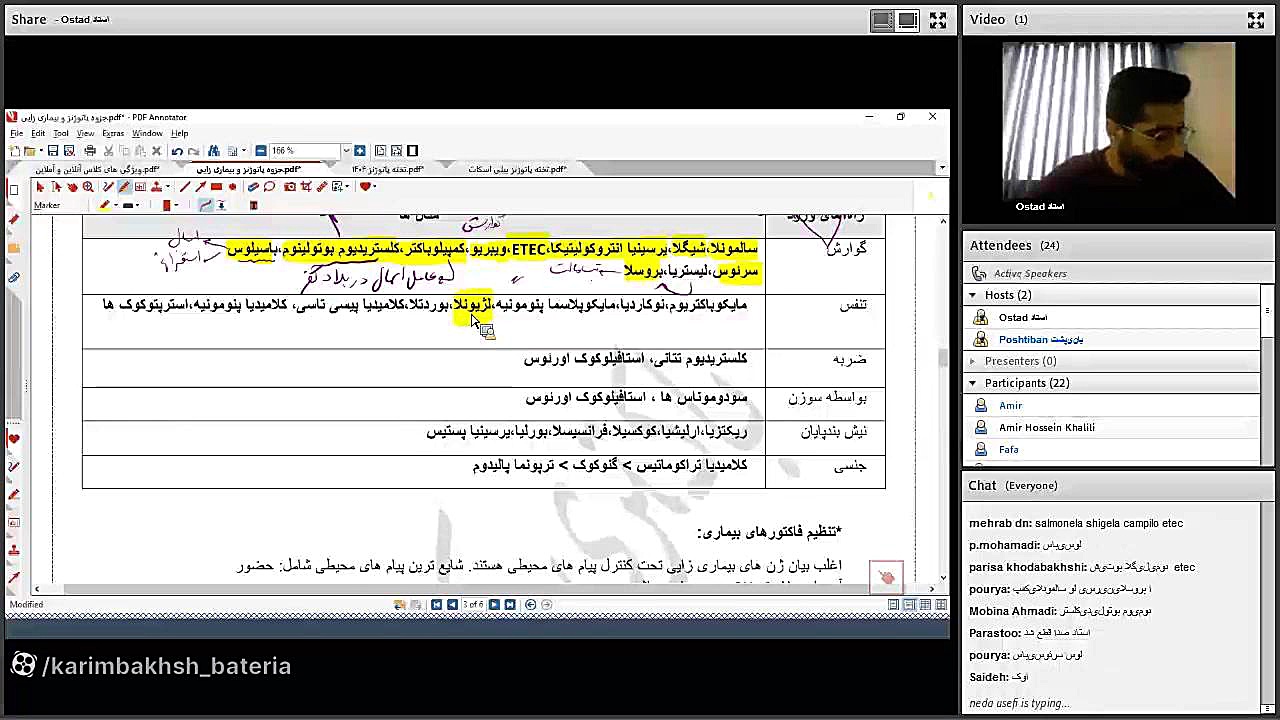
Task: Open the Find dialog with the binoculars icon
Action: (214, 150)
